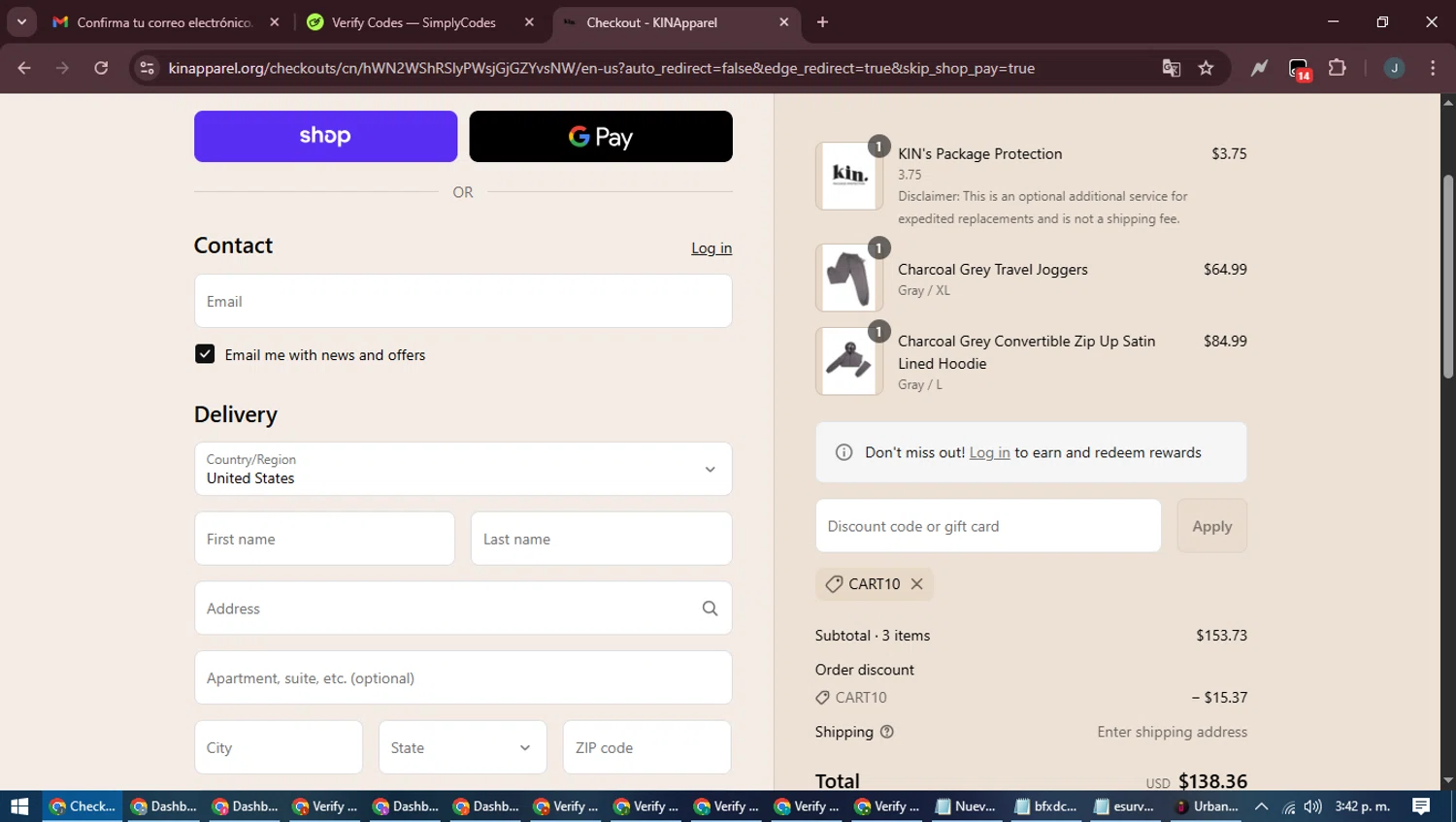Screen dimensions: 1456x822
Task: Click the Enter shipping address text
Action: (x=1172, y=732)
